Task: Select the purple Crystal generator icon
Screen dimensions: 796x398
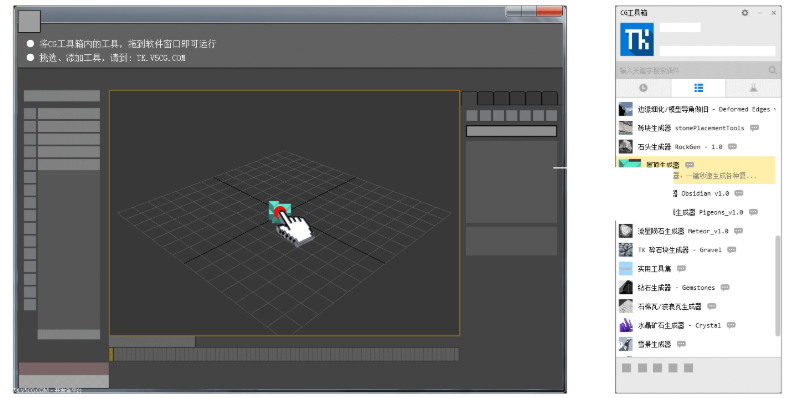Action: point(625,325)
